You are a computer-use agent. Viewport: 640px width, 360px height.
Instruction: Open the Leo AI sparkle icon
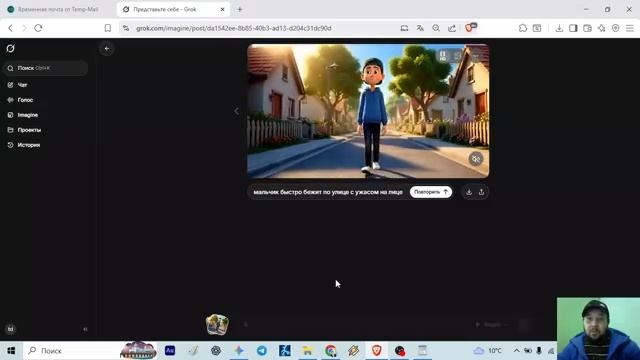coord(602,28)
